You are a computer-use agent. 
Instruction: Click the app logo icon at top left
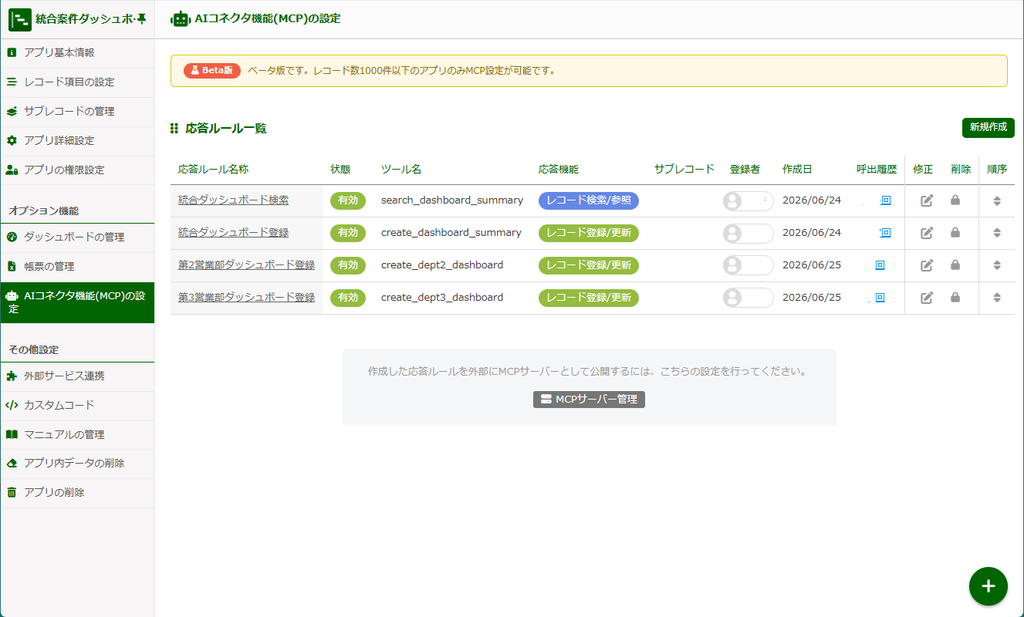(x=20, y=20)
